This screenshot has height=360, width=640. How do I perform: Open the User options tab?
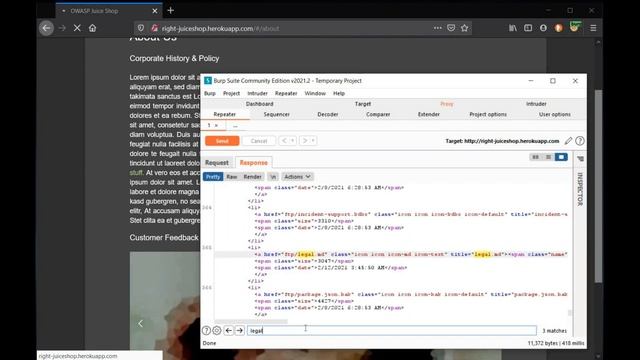coord(555,115)
